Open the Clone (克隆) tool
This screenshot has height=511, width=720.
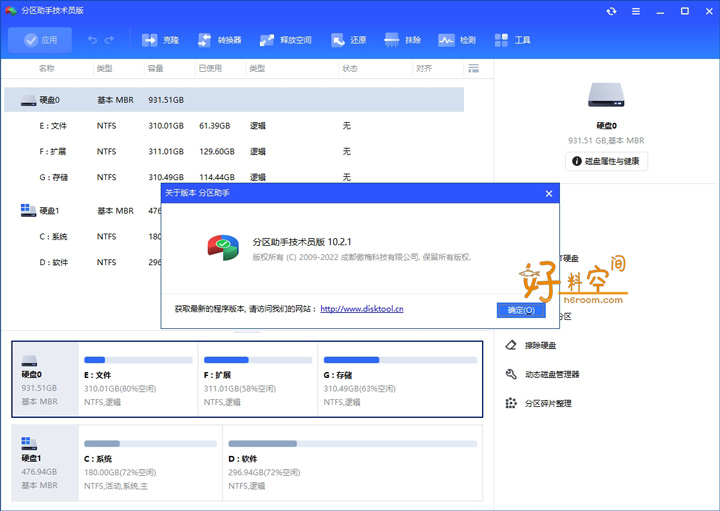[160, 40]
